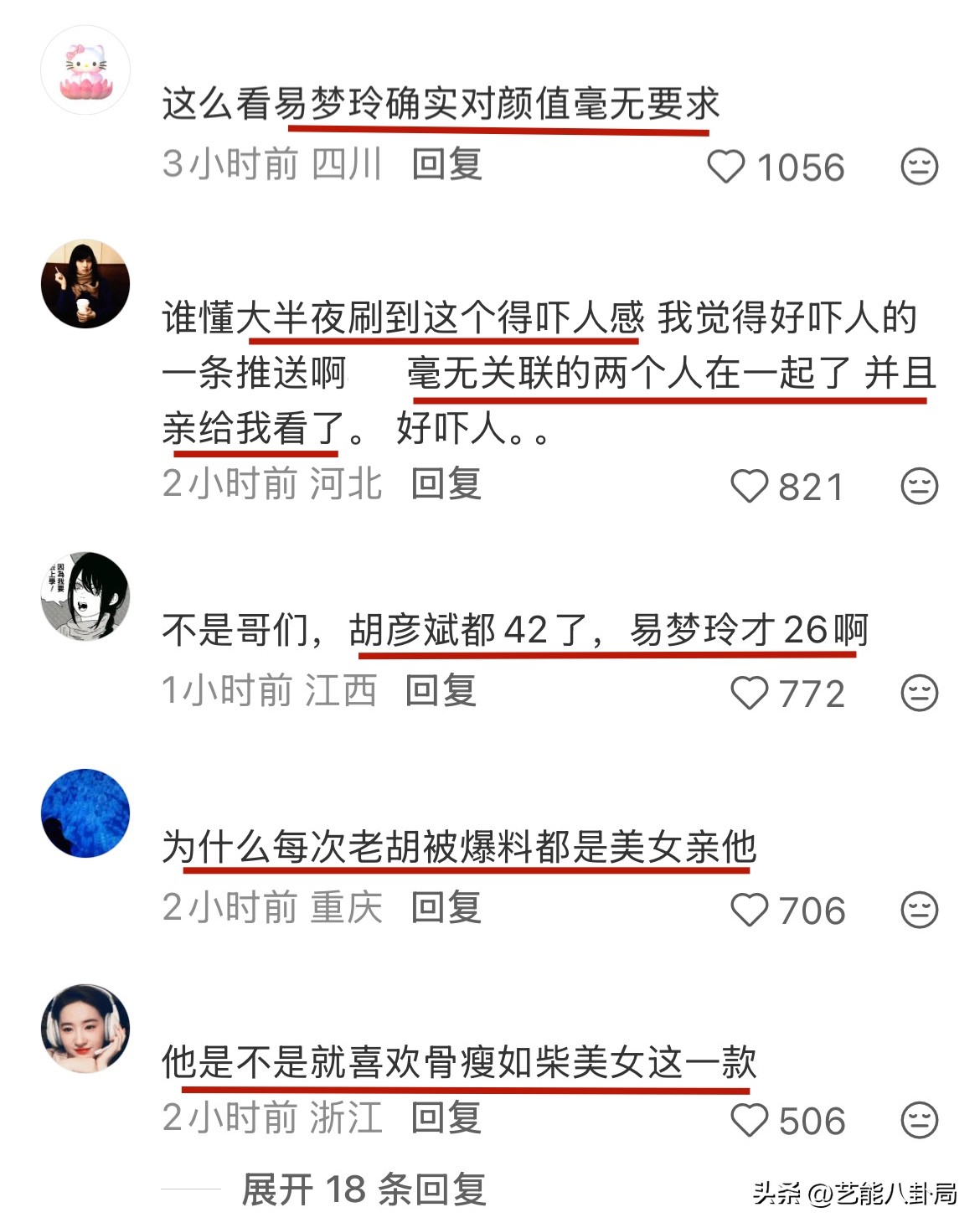The width and height of the screenshot is (980, 1228).
Task: Expand 展开 18 条回复 replies
Action: coord(364,1189)
